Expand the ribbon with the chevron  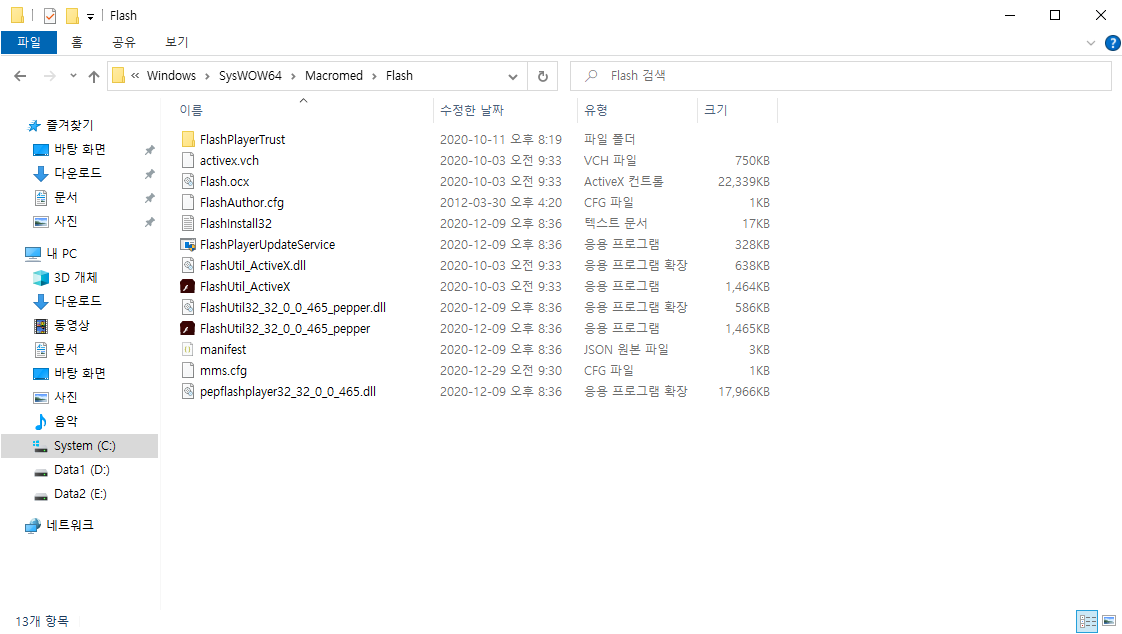point(1091,43)
